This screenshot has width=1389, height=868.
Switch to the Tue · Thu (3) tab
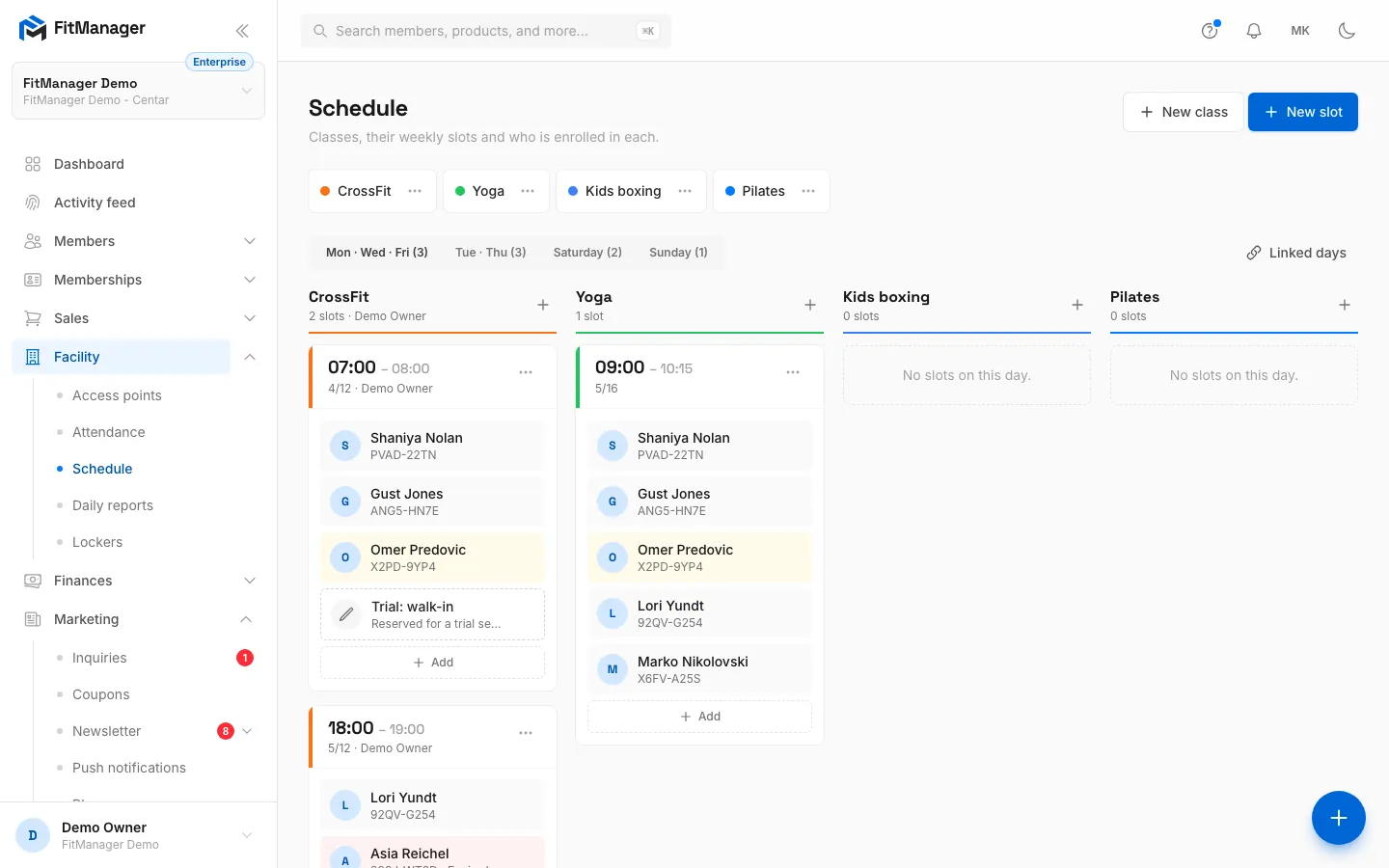[491, 253]
